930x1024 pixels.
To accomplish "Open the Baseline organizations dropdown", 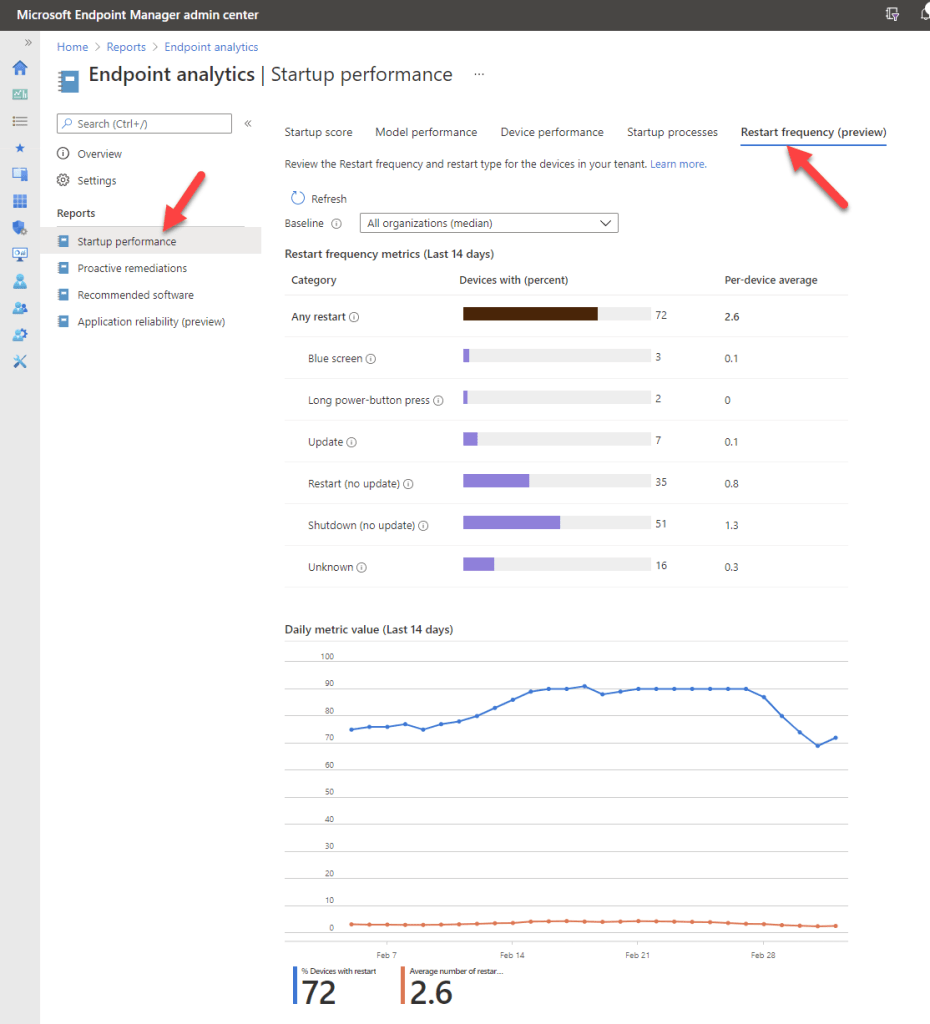I will click(x=488, y=222).
